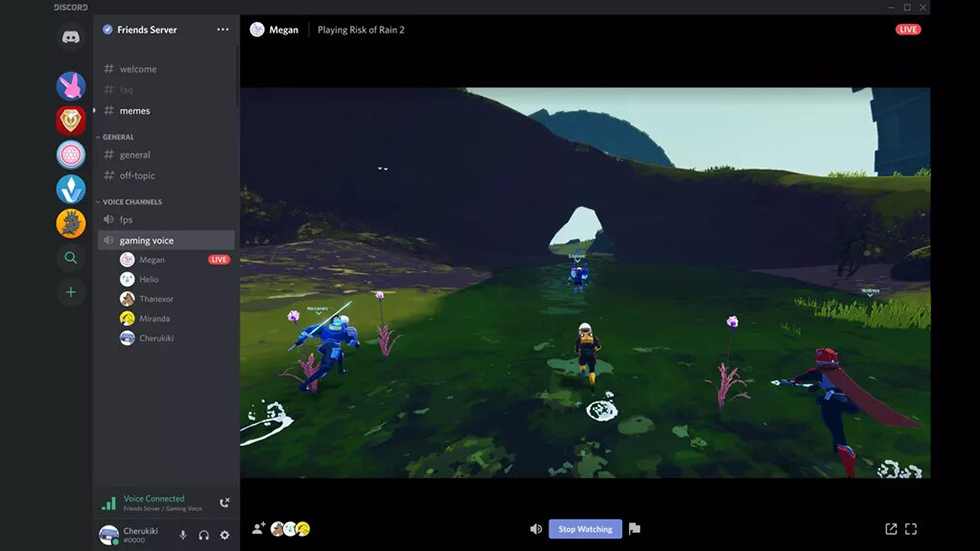The width and height of the screenshot is (980, 551).
Task: Click Megan in voice member list
Action: point(152,260)
